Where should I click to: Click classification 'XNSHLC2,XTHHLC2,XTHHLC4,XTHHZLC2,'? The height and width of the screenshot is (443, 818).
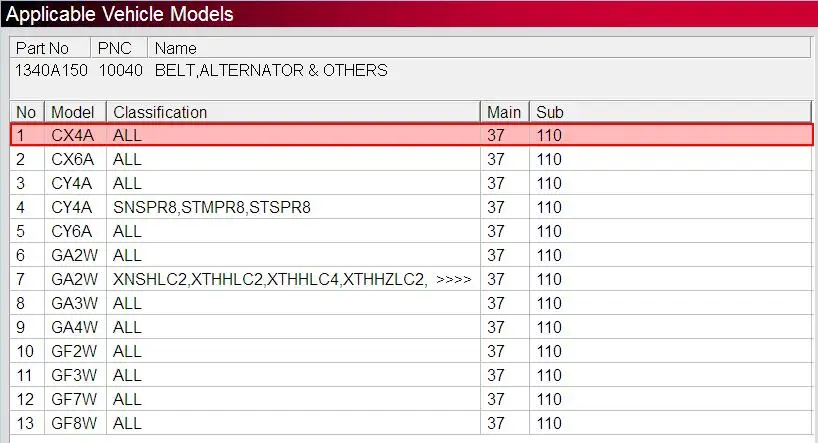click(x=270, y=279)
